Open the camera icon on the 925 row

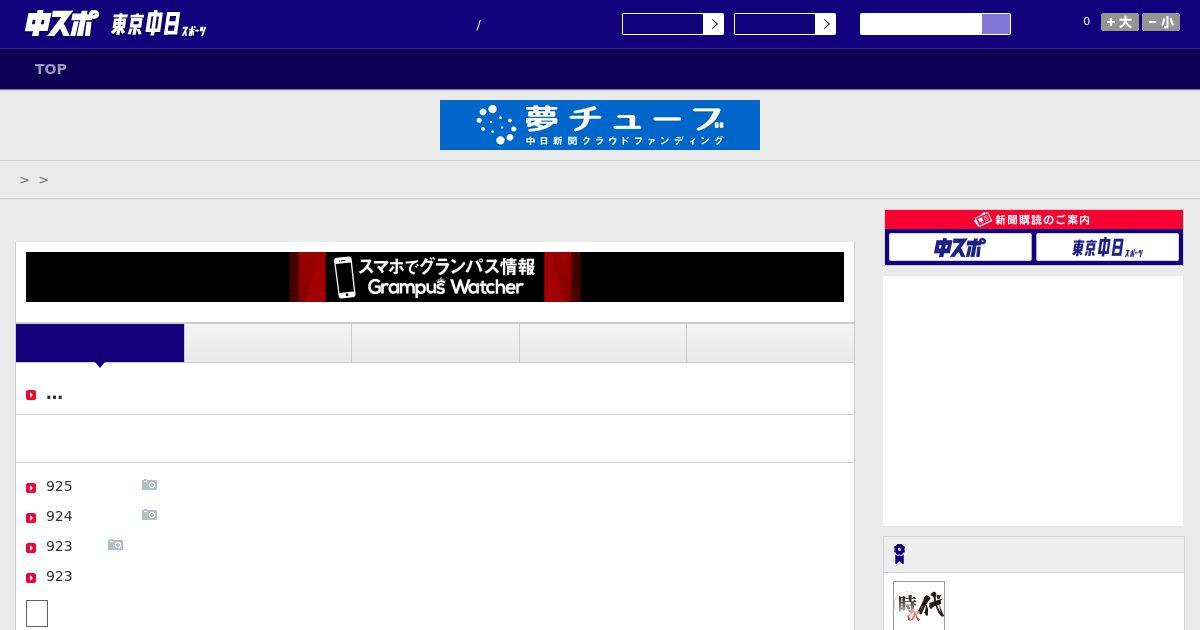coord(149,485)
